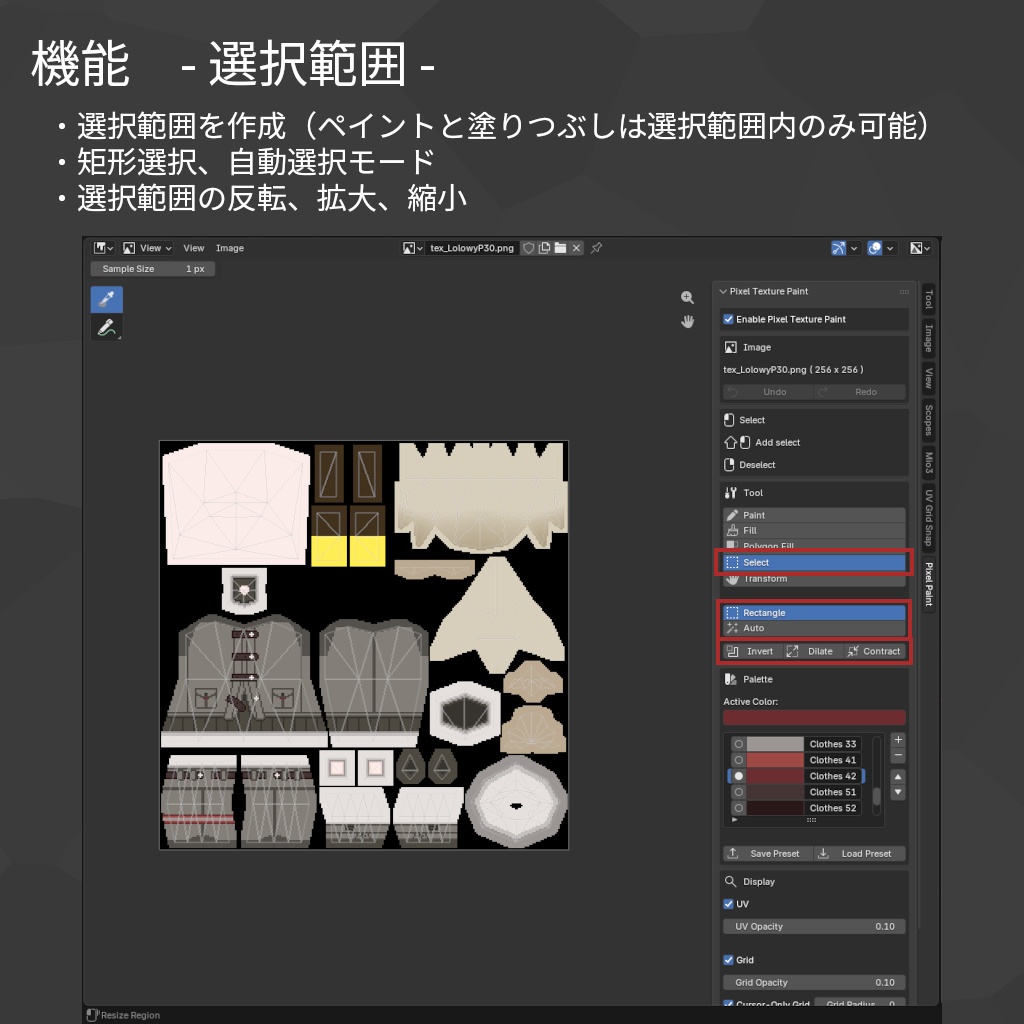Expand the display channels dropdown arrow

(927, 248)
